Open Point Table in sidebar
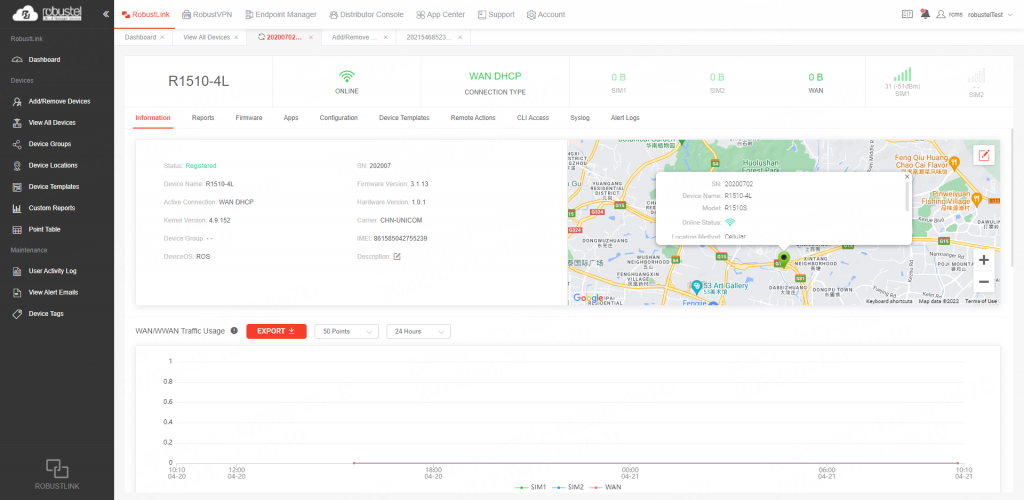This screenshot has width=1024, height=500. tap(44, 229)
